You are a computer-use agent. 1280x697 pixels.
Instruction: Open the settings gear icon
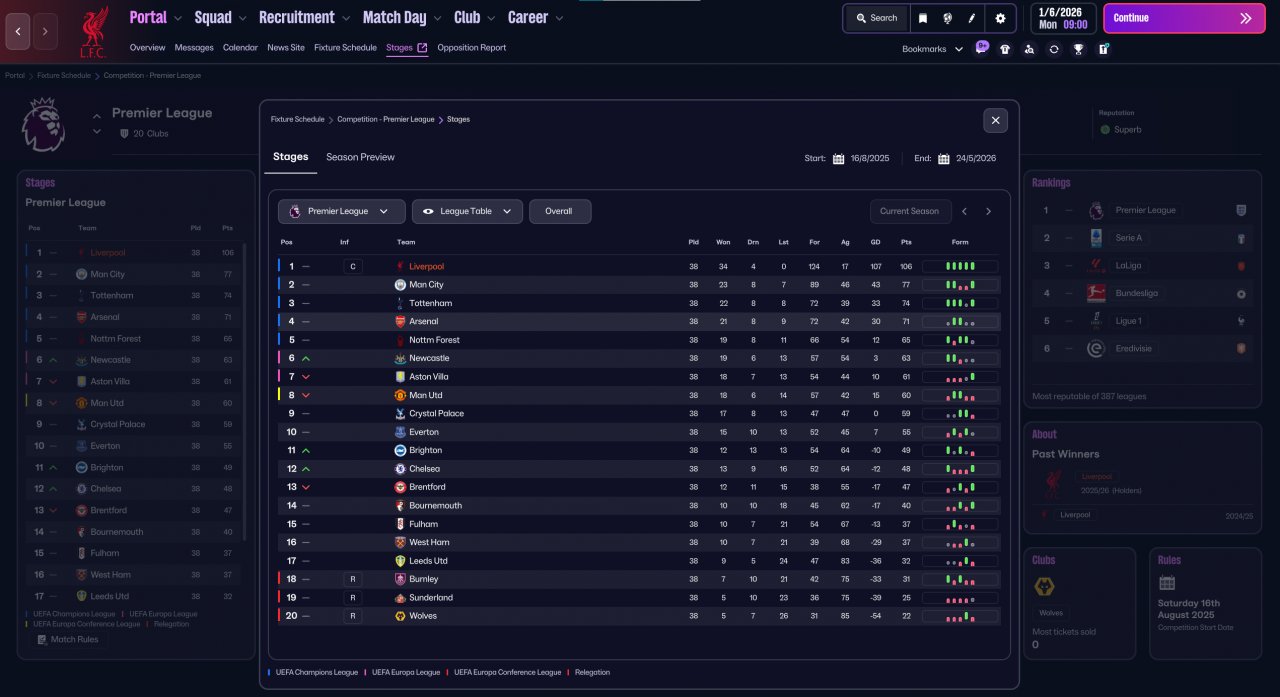[x=1000, y=18]
